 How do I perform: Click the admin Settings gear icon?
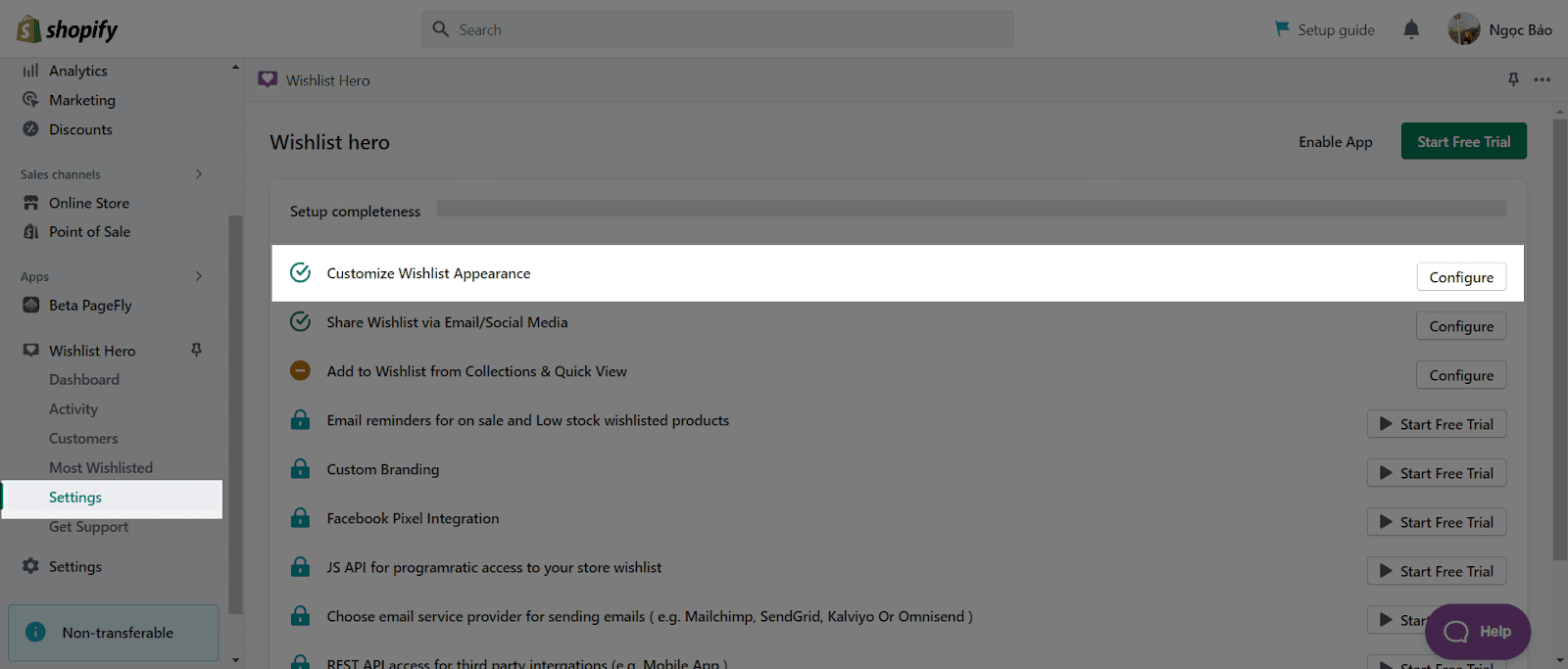click(30, 566)
